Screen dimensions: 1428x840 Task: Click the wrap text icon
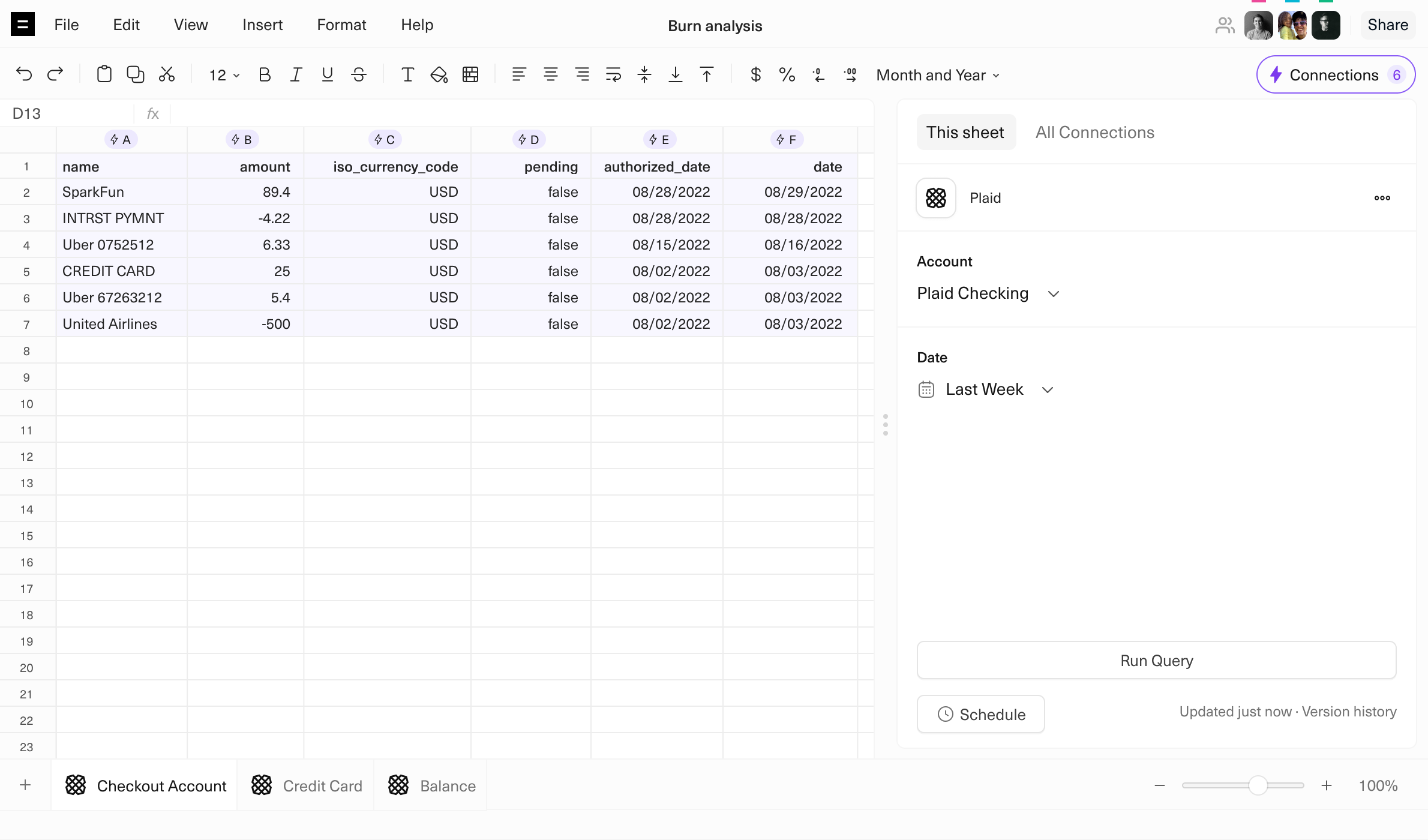pos(613,74)
